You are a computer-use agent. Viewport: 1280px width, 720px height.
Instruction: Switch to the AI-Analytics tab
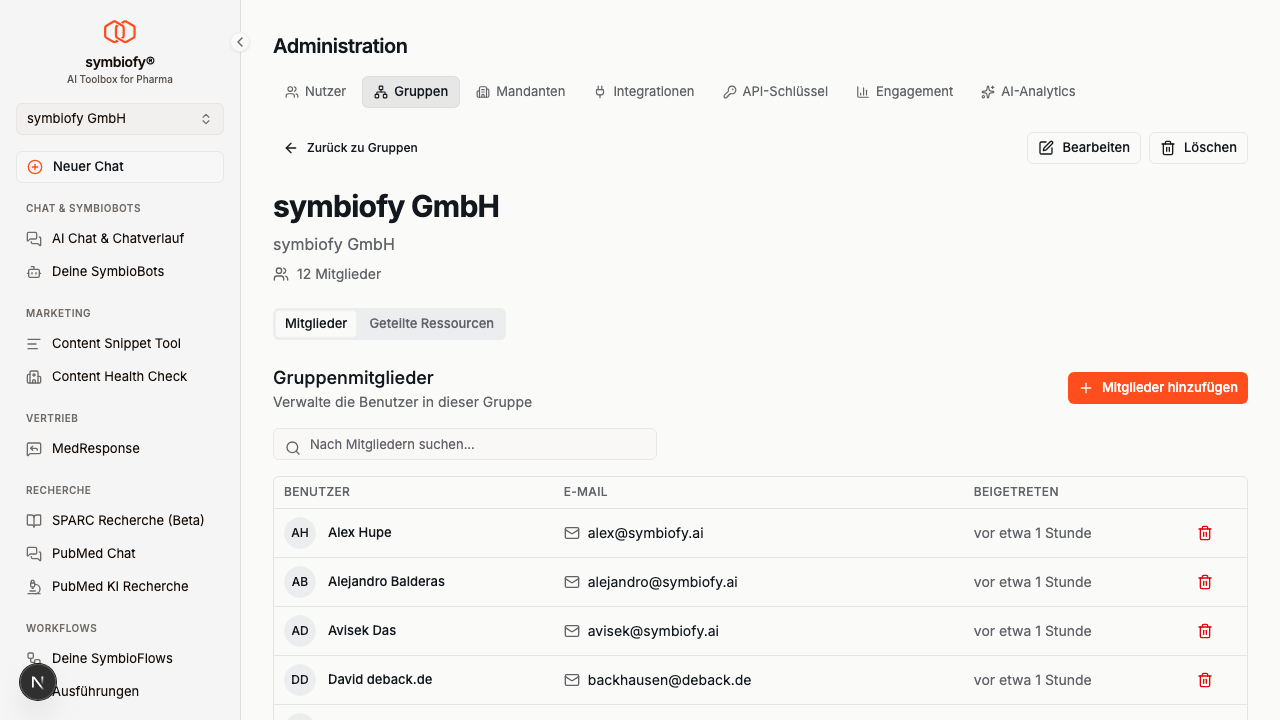[x=1029, y=92]
